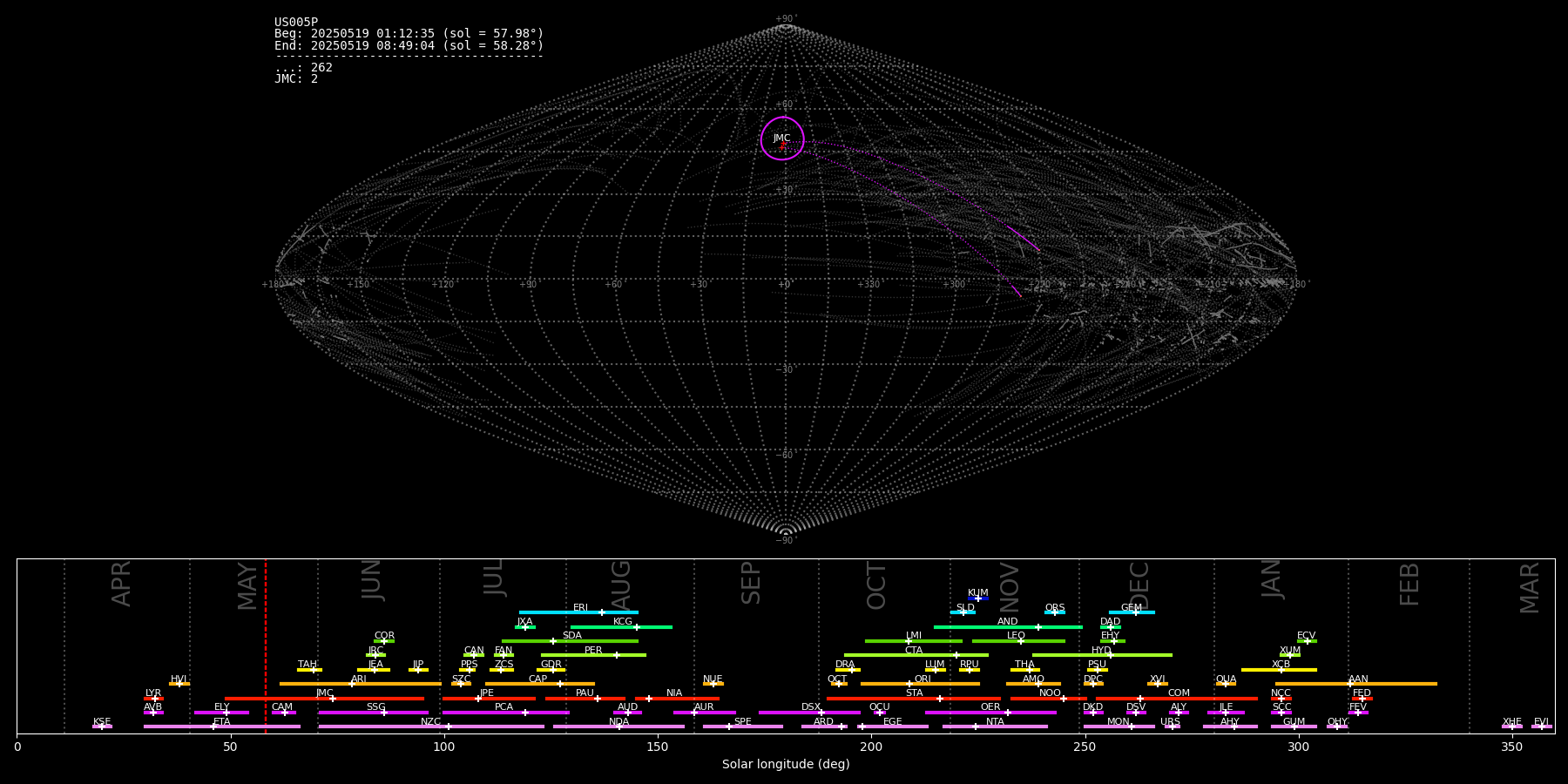The height and width of the screenshot is (784, 1568).
Task: Click the '...: 262' count line
Action: (303, 67)
